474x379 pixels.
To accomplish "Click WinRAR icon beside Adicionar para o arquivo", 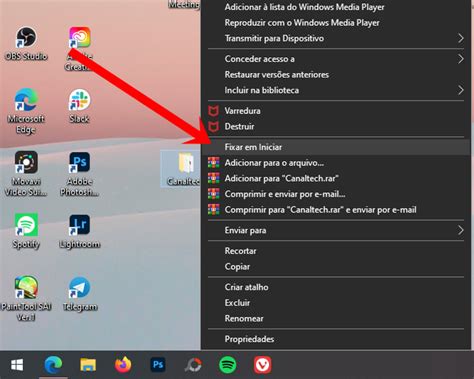I will (x=214, y=163).
